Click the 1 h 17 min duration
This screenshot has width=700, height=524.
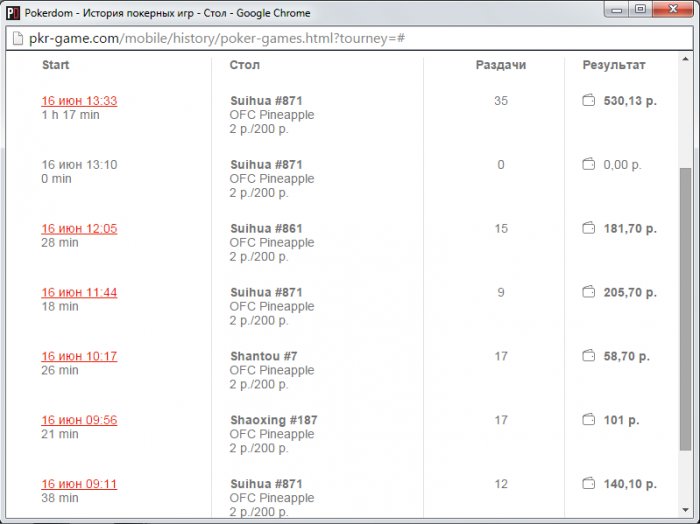(71, 115)
